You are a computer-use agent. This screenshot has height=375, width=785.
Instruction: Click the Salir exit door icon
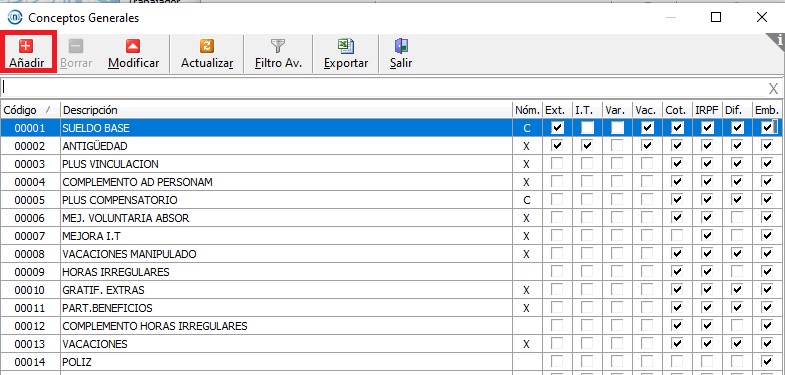pyautogui.click(x=401, y=46)
